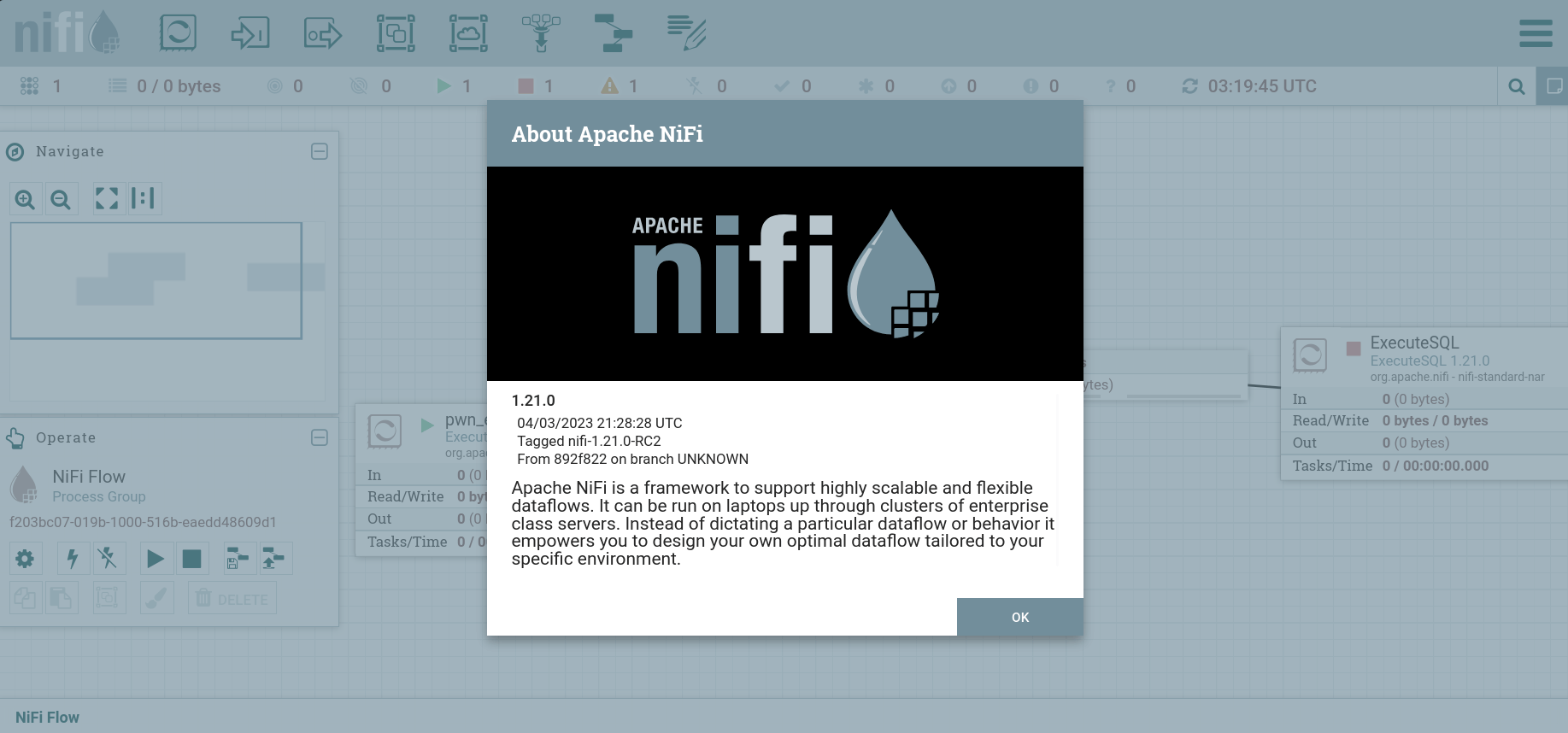Click the NiFi logo in header
This screenshot has height=733, width=1568.
67,32
